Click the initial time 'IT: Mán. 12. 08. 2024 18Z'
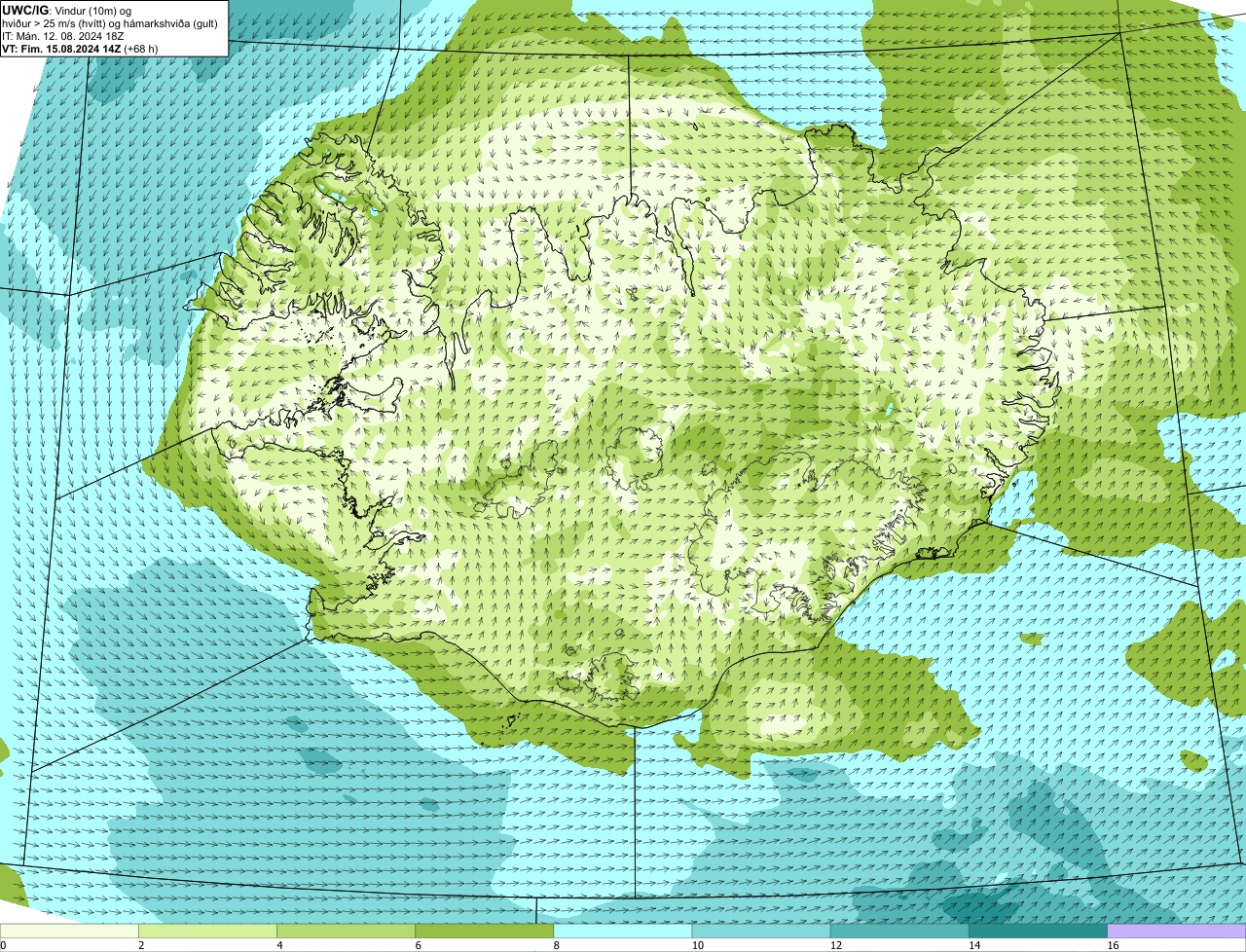This screenshot has width=1246, height=952. [63, 36]
